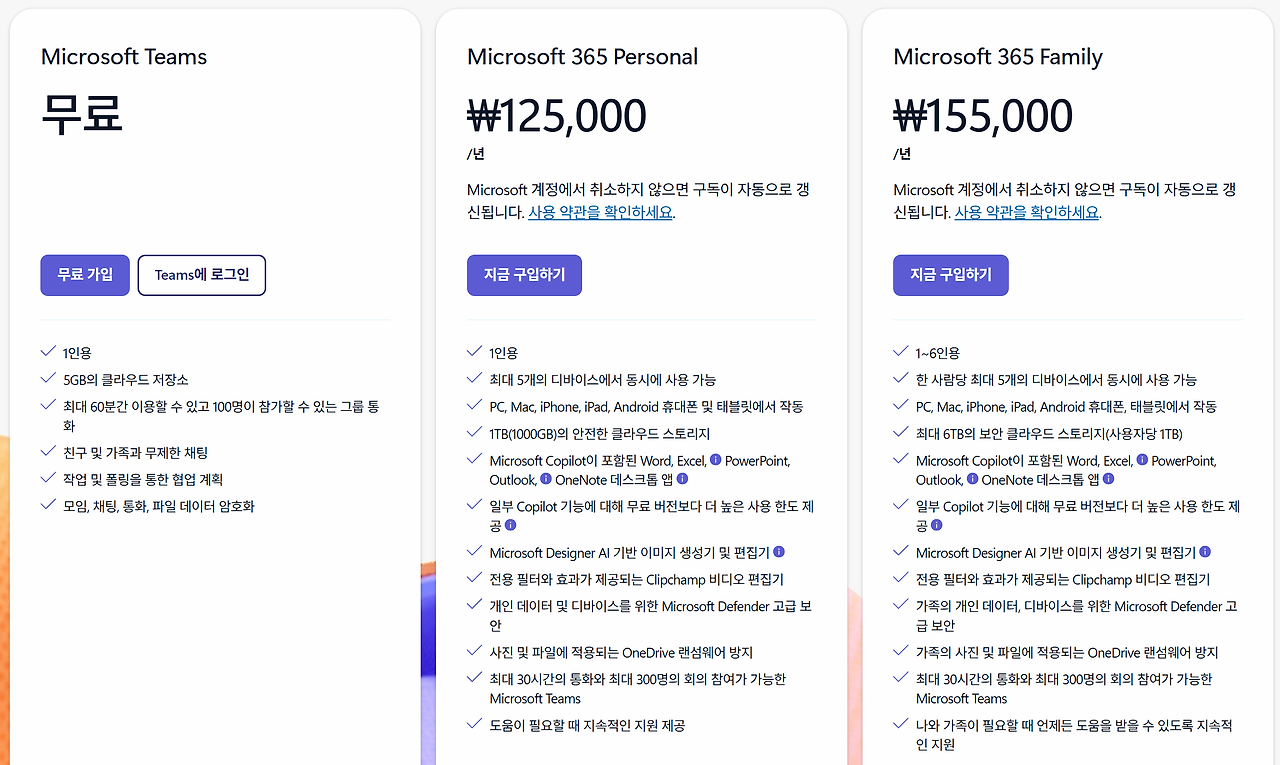Select the Microsoft 365 Personal plan heading
Viewport: 1280px width, 765px height.
click(x=583, y=57)
